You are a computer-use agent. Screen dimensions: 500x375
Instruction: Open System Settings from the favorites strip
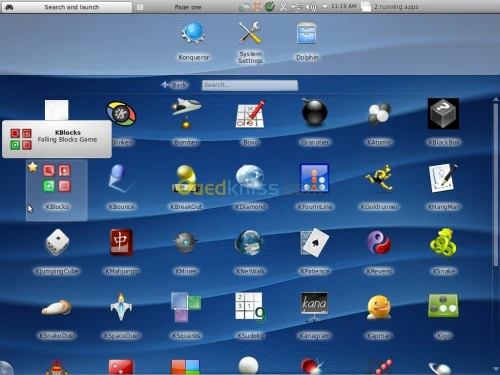(250, 43)
